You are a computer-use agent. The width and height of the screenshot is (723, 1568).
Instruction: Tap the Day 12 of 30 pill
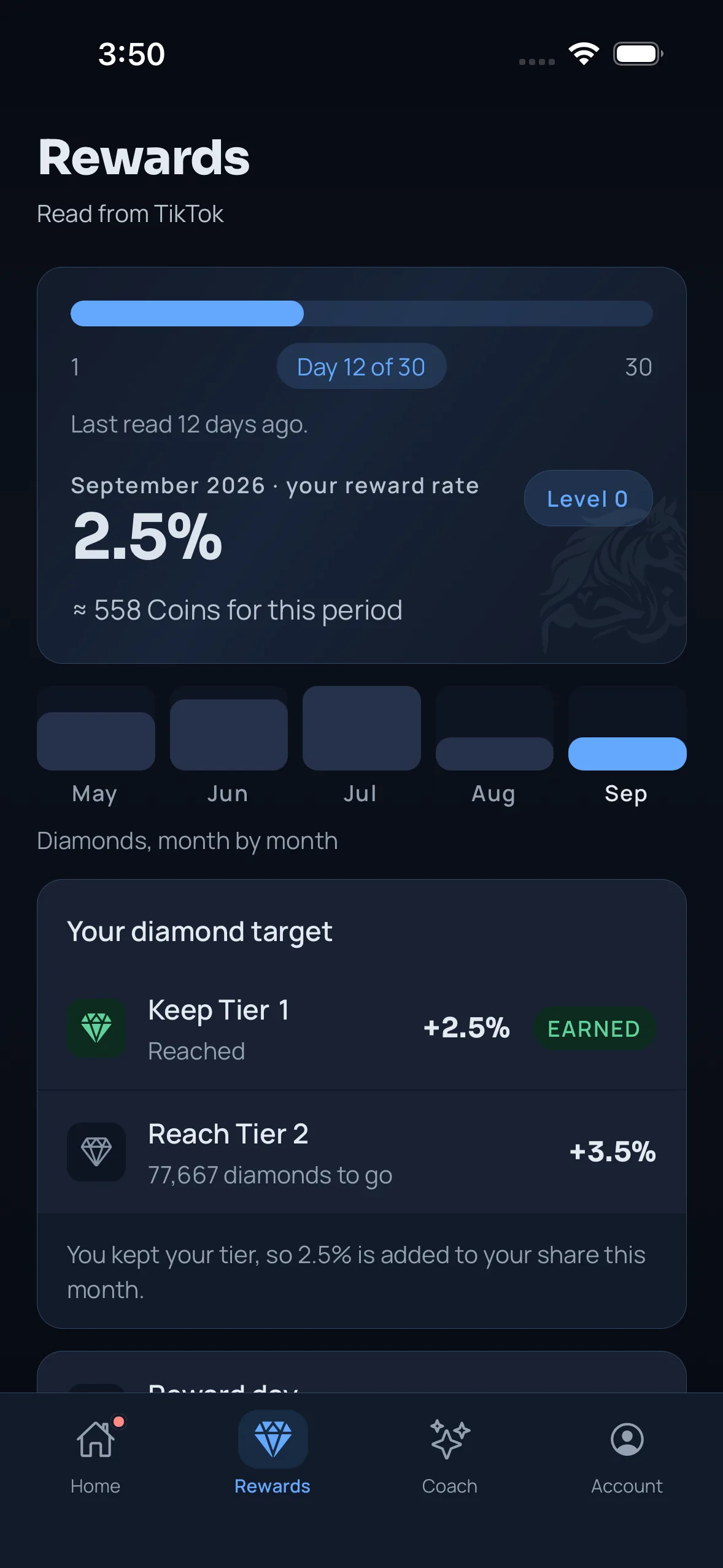click(x=361, y=366)
